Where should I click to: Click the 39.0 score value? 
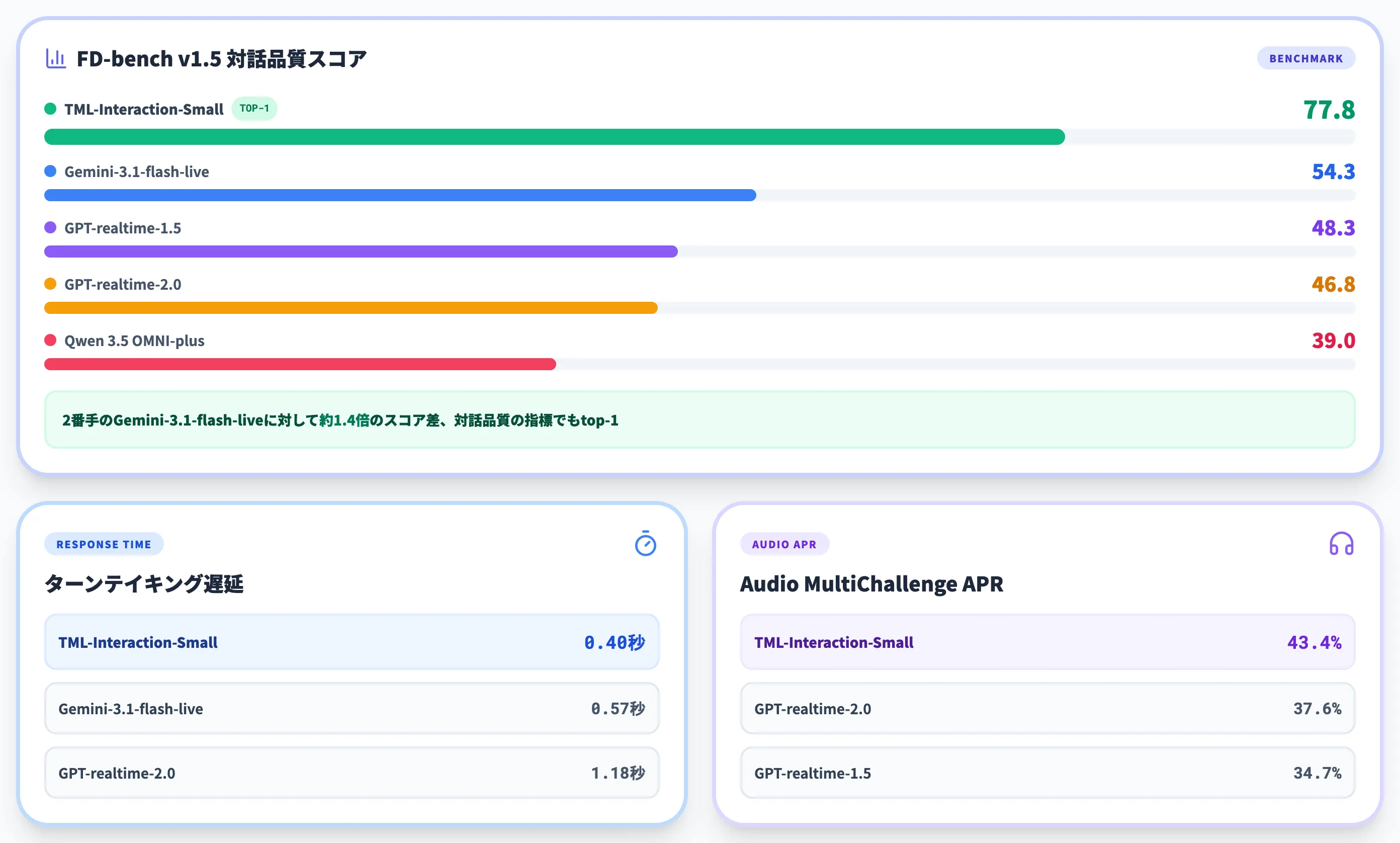(x=1333, y=340)
